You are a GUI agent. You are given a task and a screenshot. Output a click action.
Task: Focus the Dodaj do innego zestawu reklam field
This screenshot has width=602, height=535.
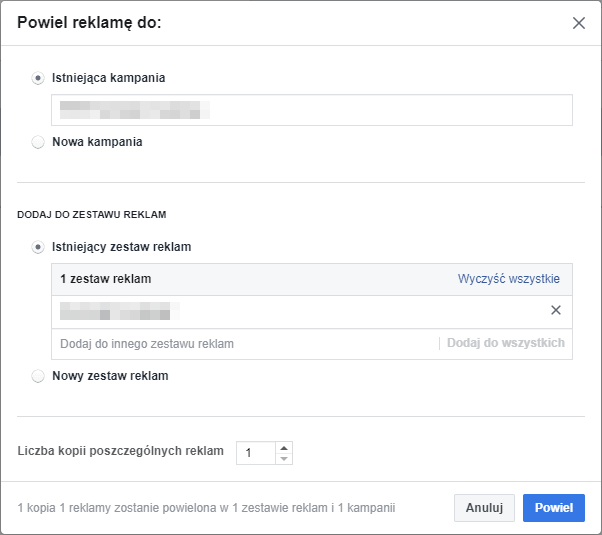coord(240,344)
